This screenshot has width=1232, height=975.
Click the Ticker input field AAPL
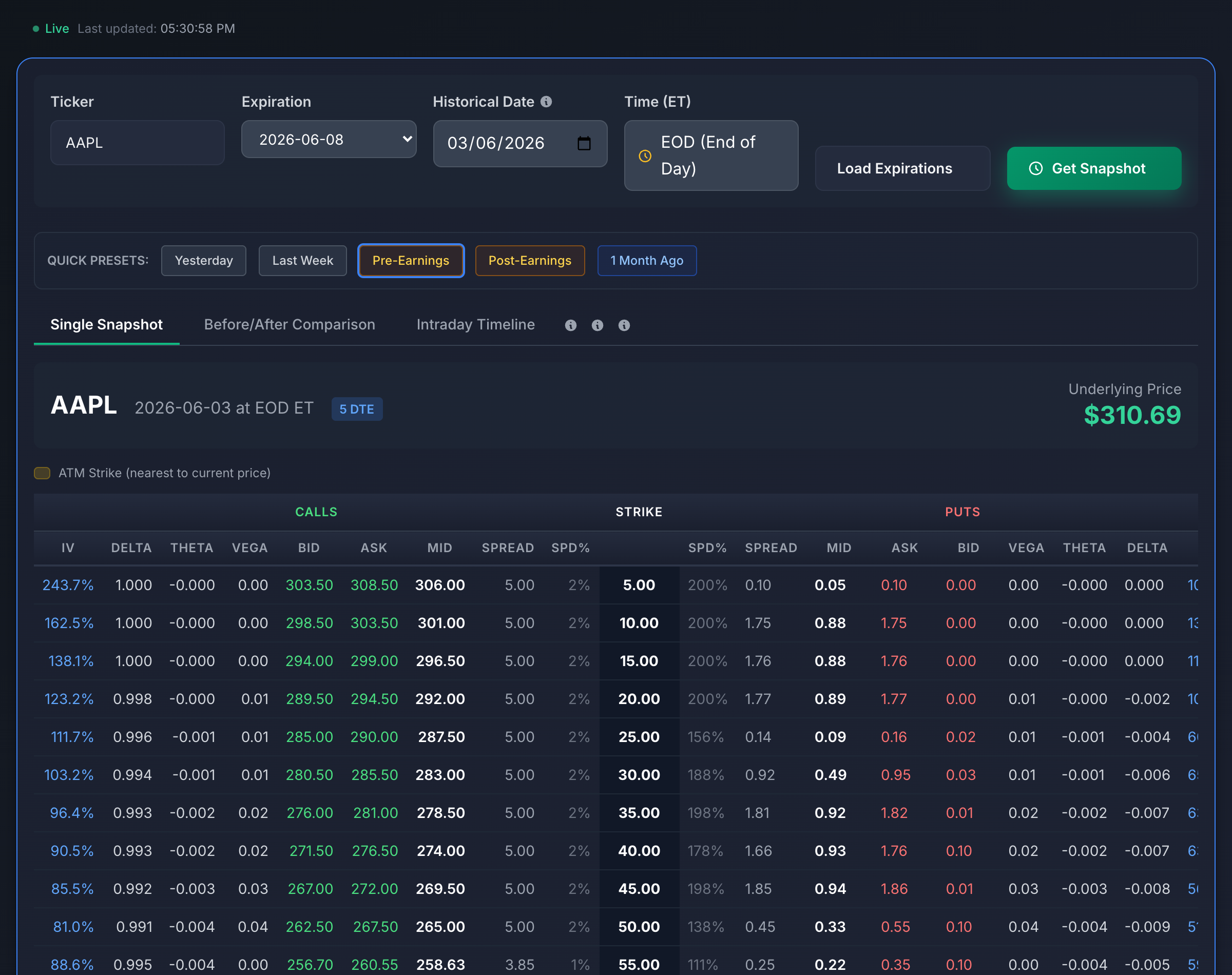pos(138,143)
